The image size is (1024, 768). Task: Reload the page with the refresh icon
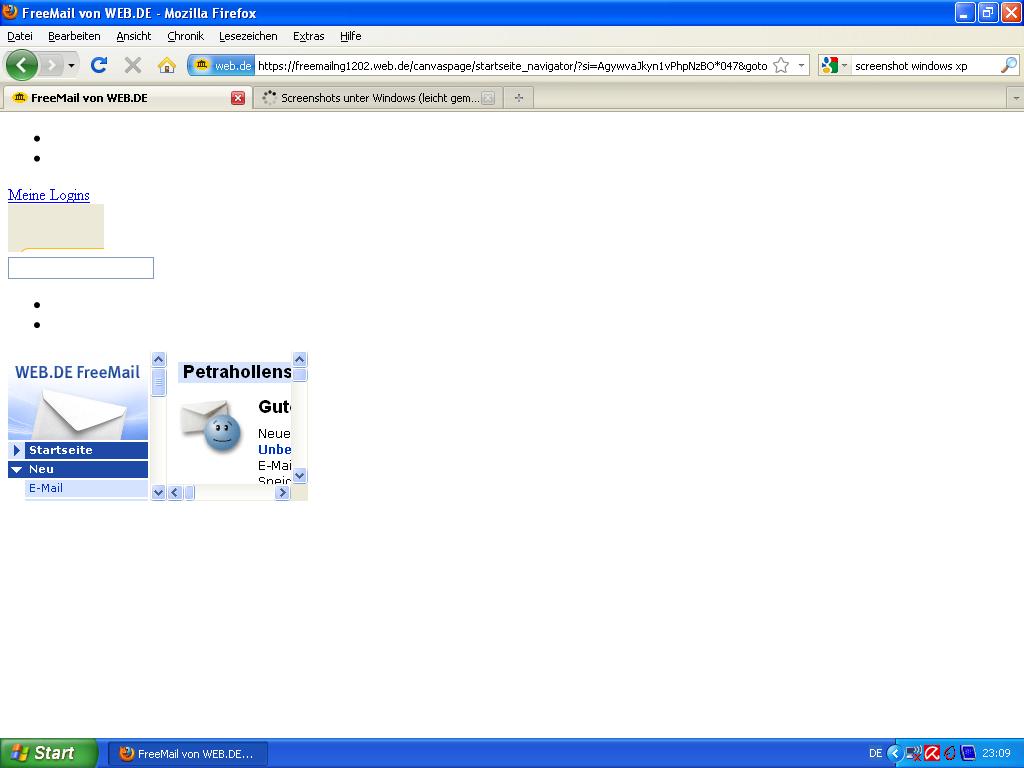(x=99, y=65)
